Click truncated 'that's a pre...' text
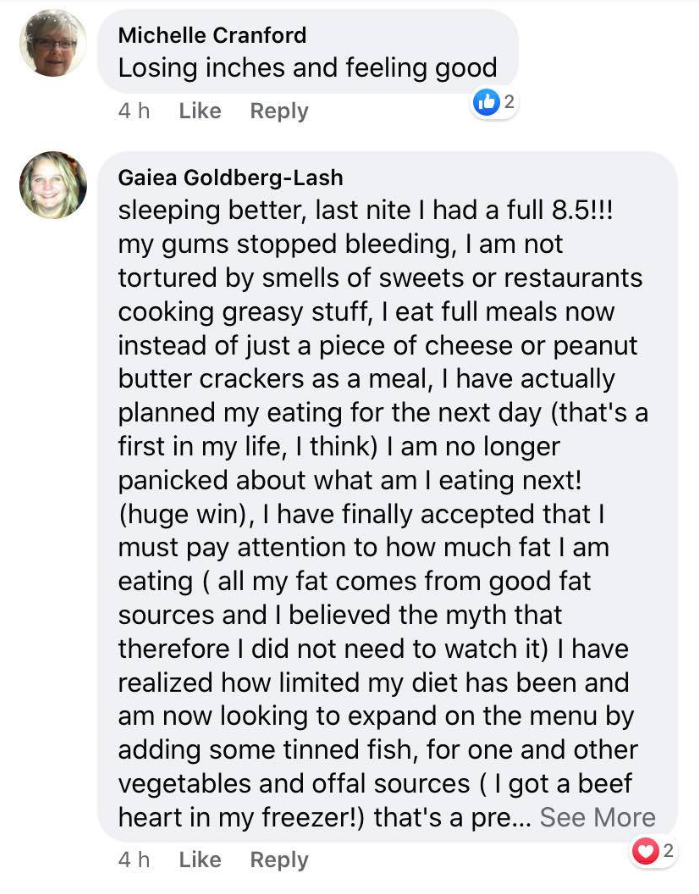This screenshot has width=699, height=894. 452,817
